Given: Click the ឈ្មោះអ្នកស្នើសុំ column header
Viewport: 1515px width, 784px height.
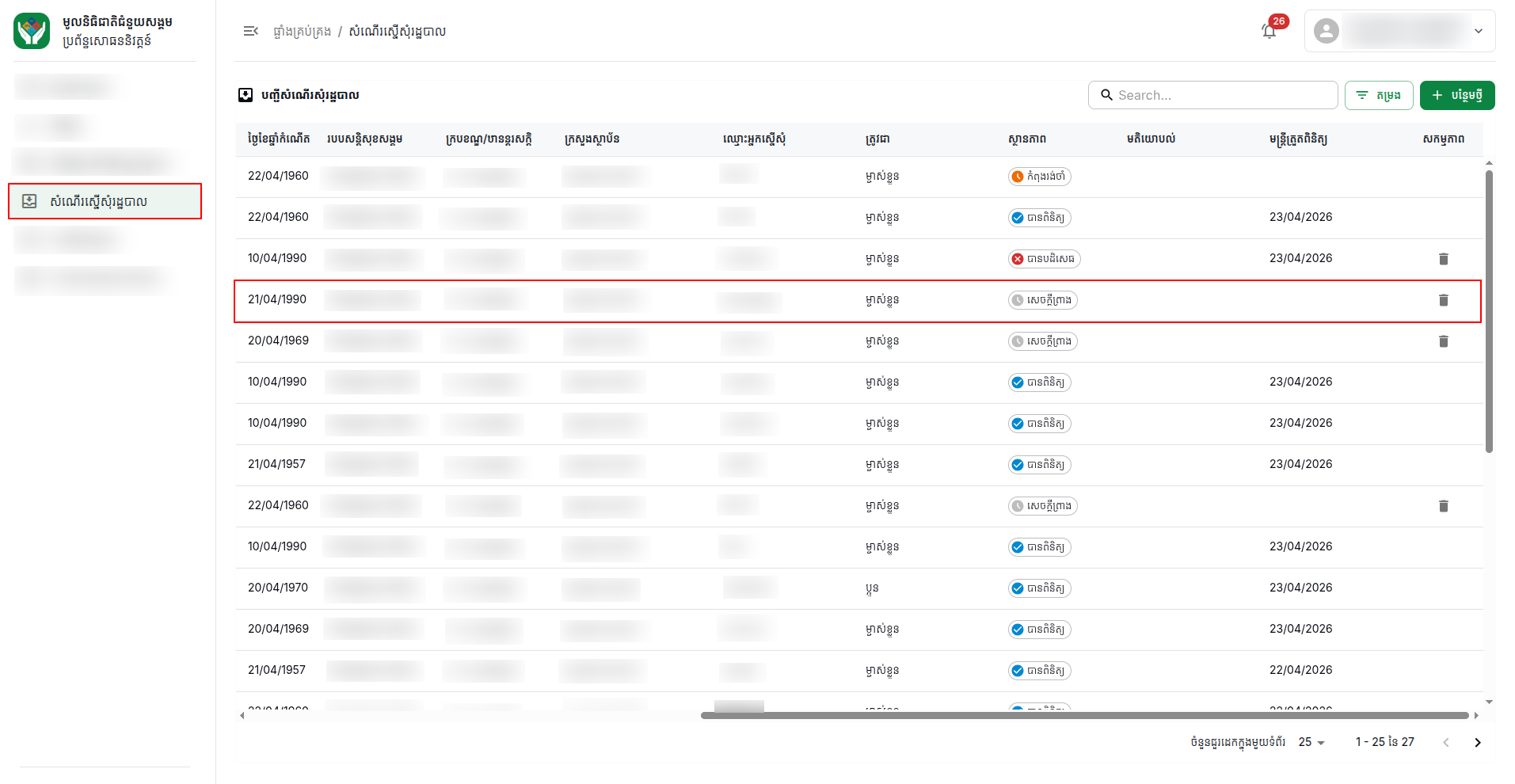Looking at the screenshot, I should 754,139.
